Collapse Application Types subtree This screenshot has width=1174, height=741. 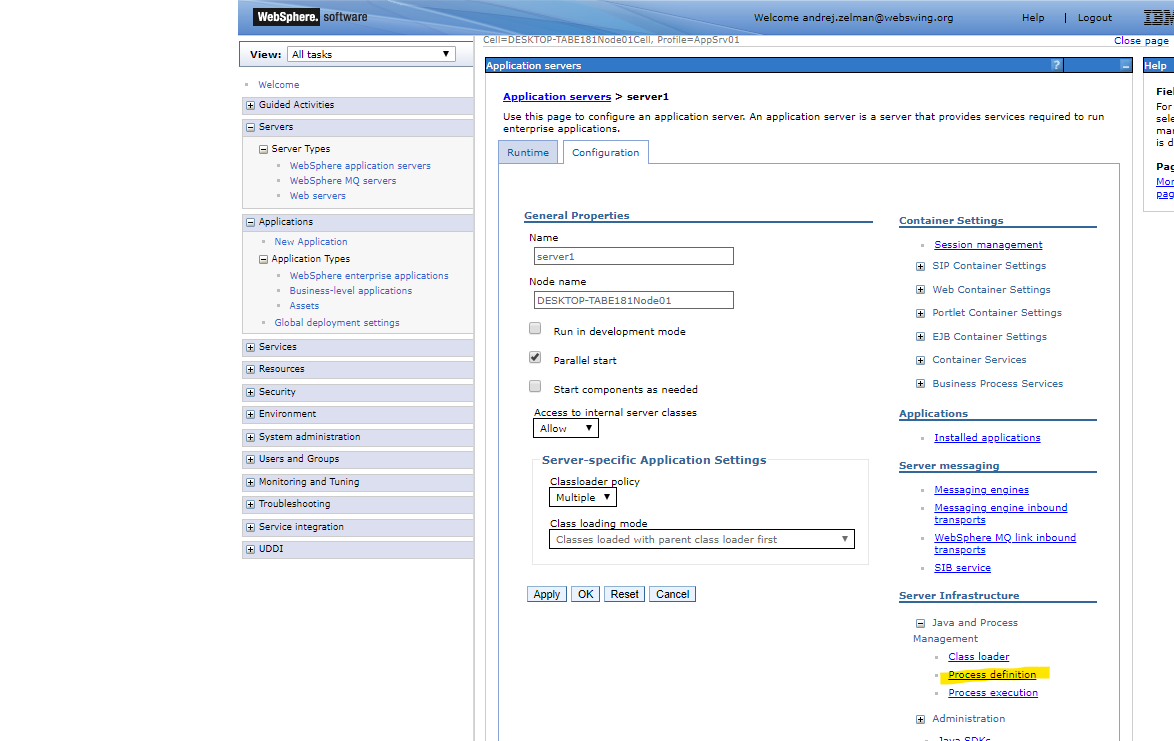click(x=264, y=259)
